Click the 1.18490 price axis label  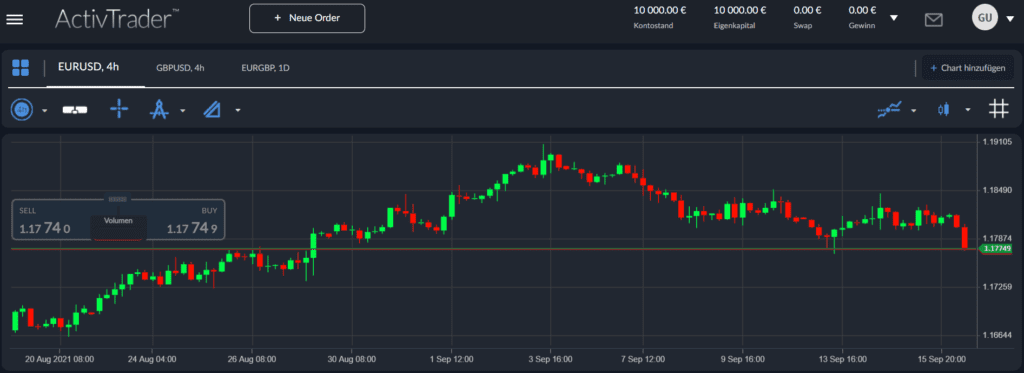pos(997,190)
